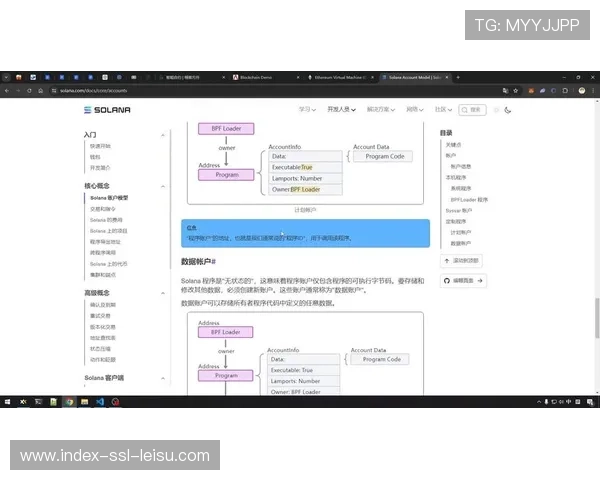Click the Solana logo in header
Viewport: 600px width, 480px height.
(x=107, y=110)
